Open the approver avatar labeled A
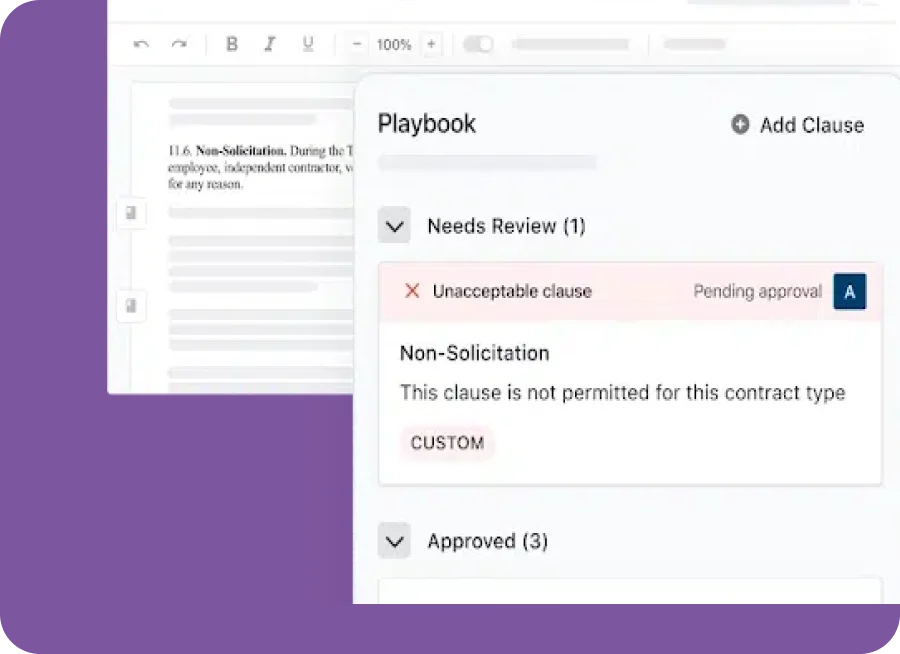900x654 pixels. point(850,291)
